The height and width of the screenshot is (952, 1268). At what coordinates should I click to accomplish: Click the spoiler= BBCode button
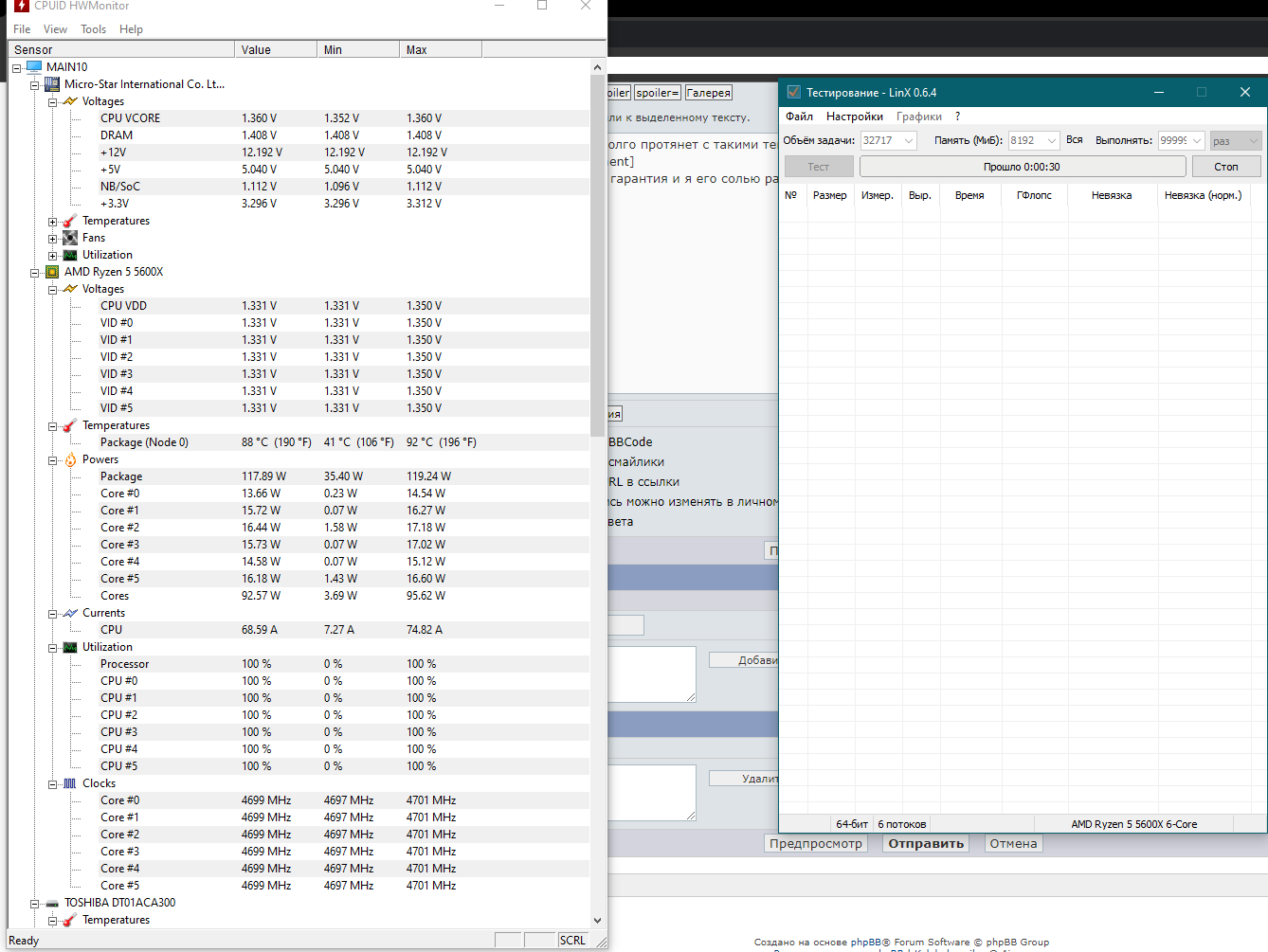658,93
